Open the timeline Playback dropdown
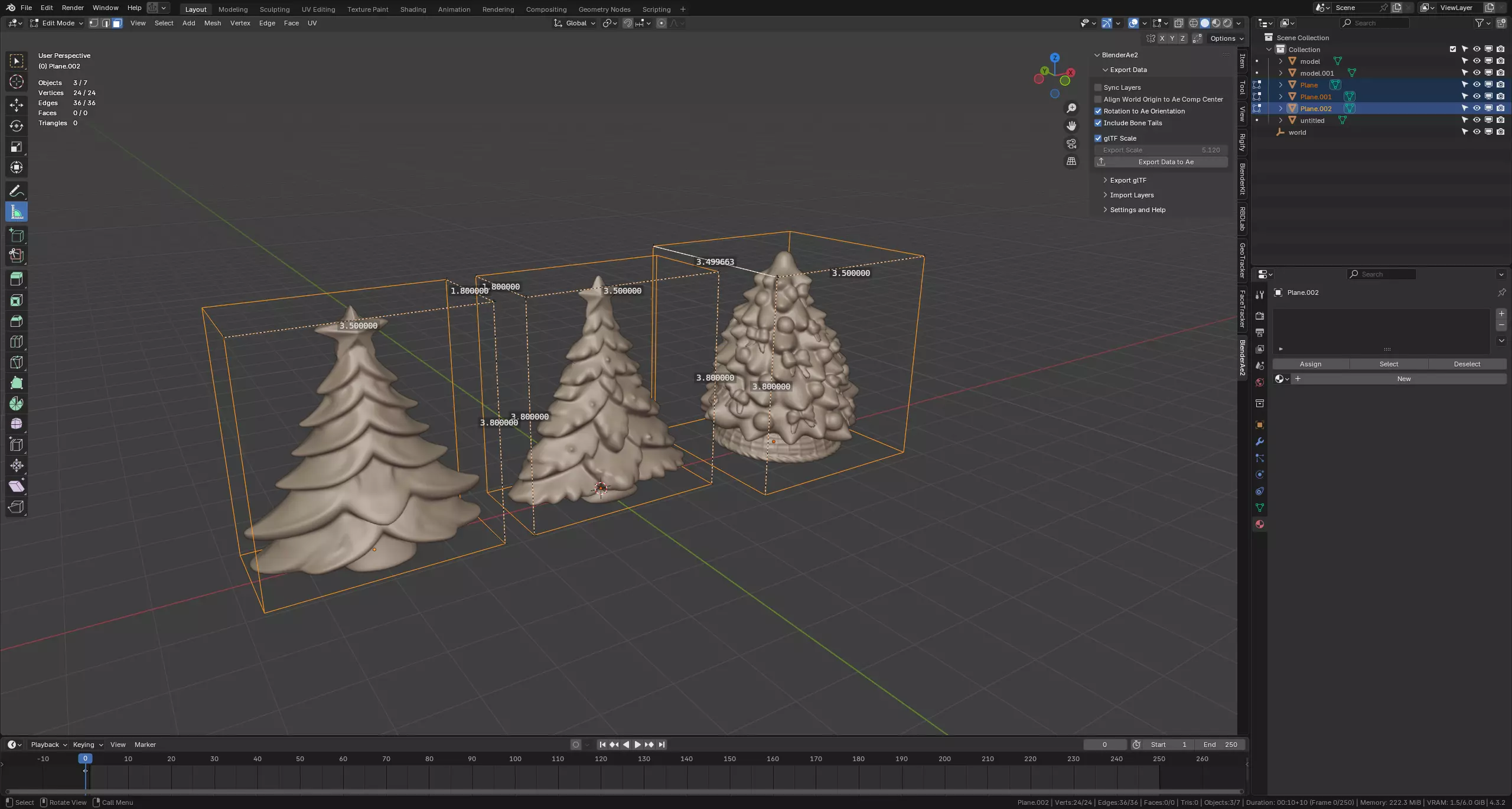Viewport: 1512px width, 809px height. point(49,745)
